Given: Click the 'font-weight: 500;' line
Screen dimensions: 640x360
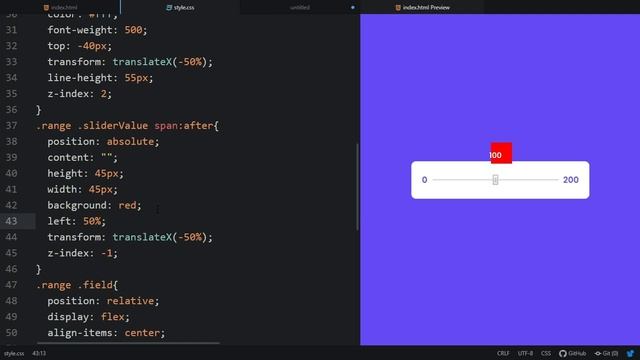Looking at the screenshot, I should (x=97, y=30).
